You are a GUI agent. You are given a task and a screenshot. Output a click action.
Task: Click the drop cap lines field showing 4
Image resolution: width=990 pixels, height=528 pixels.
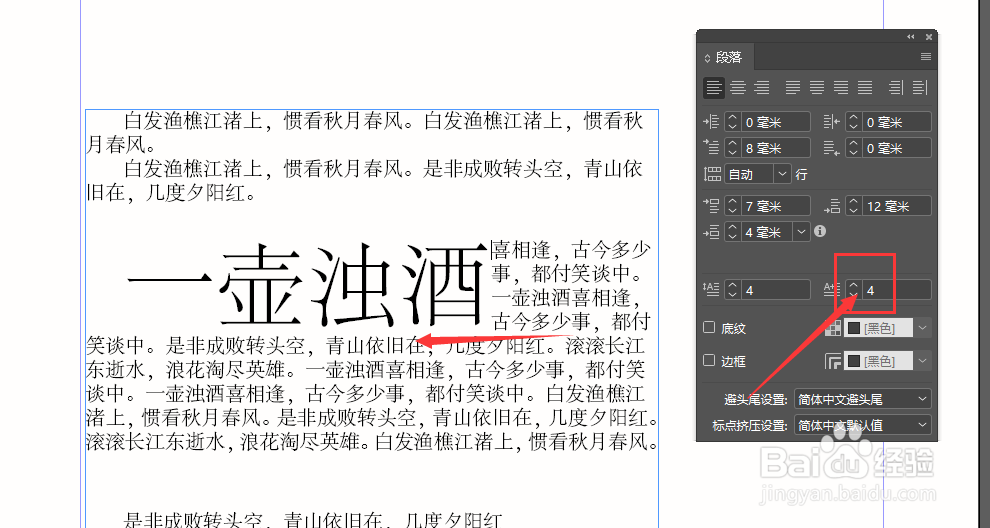[775, 290]
